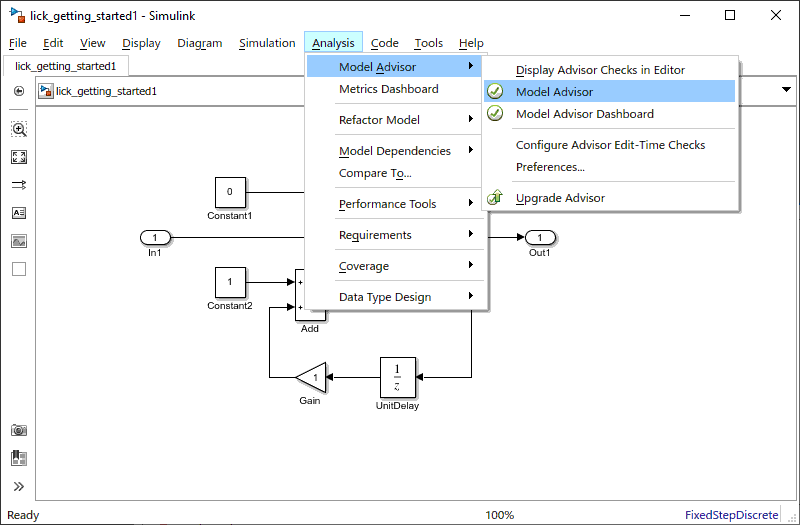Open the Diagram menu

pyautogui.click(x=199, y=43)
